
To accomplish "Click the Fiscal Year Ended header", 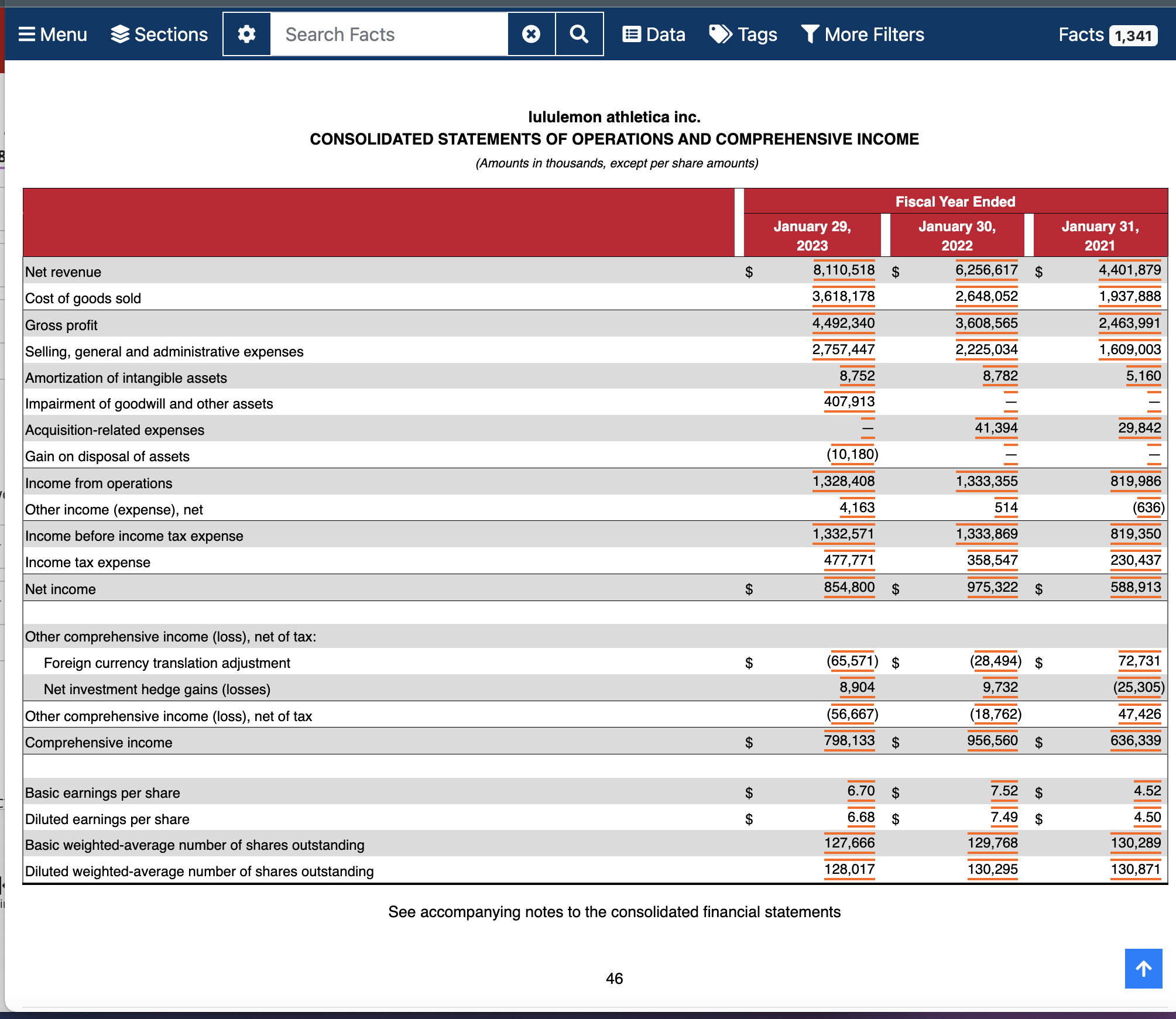I will coord(955,202).
